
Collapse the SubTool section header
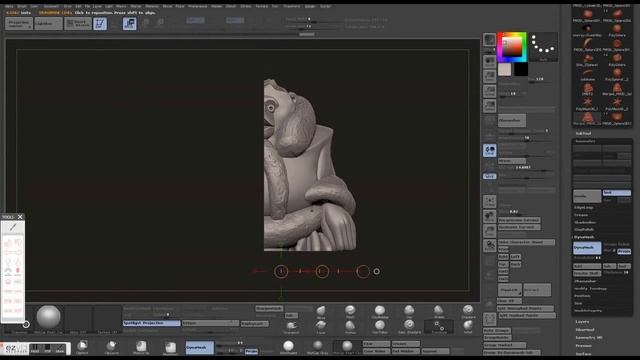point(583,133)
